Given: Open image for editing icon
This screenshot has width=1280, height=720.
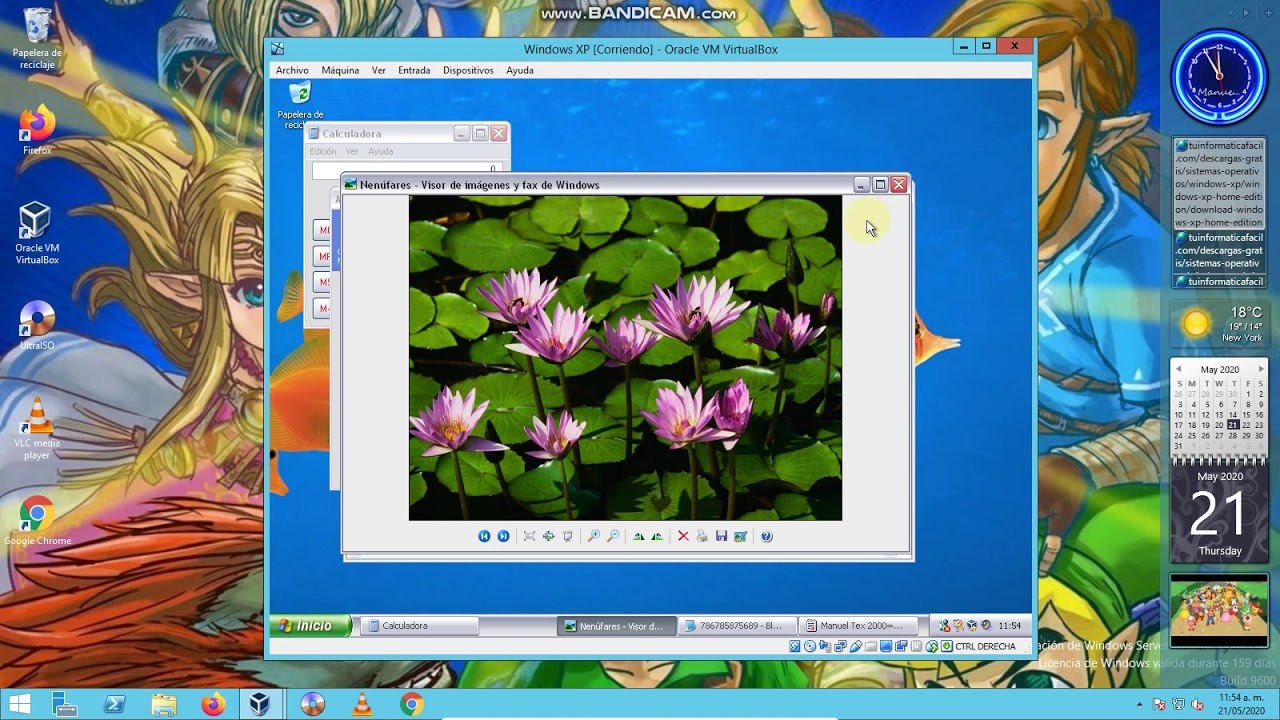Looking at the screenshot, I should pyautogui.click(x=740, y=536).
